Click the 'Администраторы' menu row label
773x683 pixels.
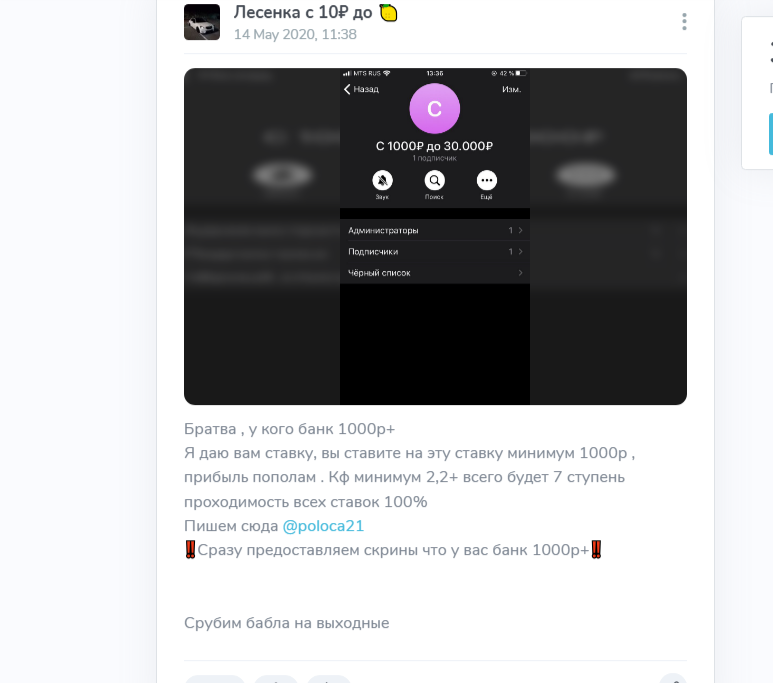(383, 230)
